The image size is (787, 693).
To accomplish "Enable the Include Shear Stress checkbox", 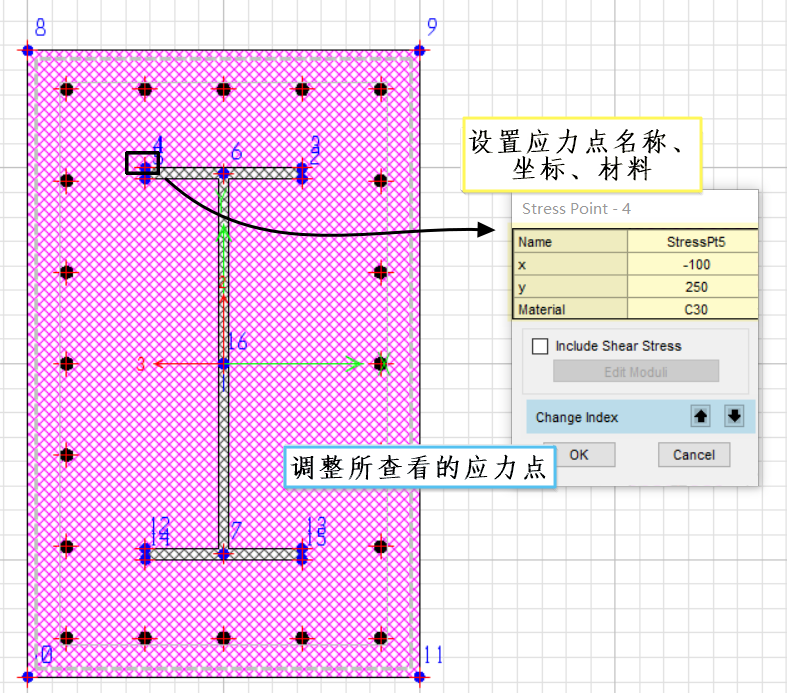I will tap(541, 346).
